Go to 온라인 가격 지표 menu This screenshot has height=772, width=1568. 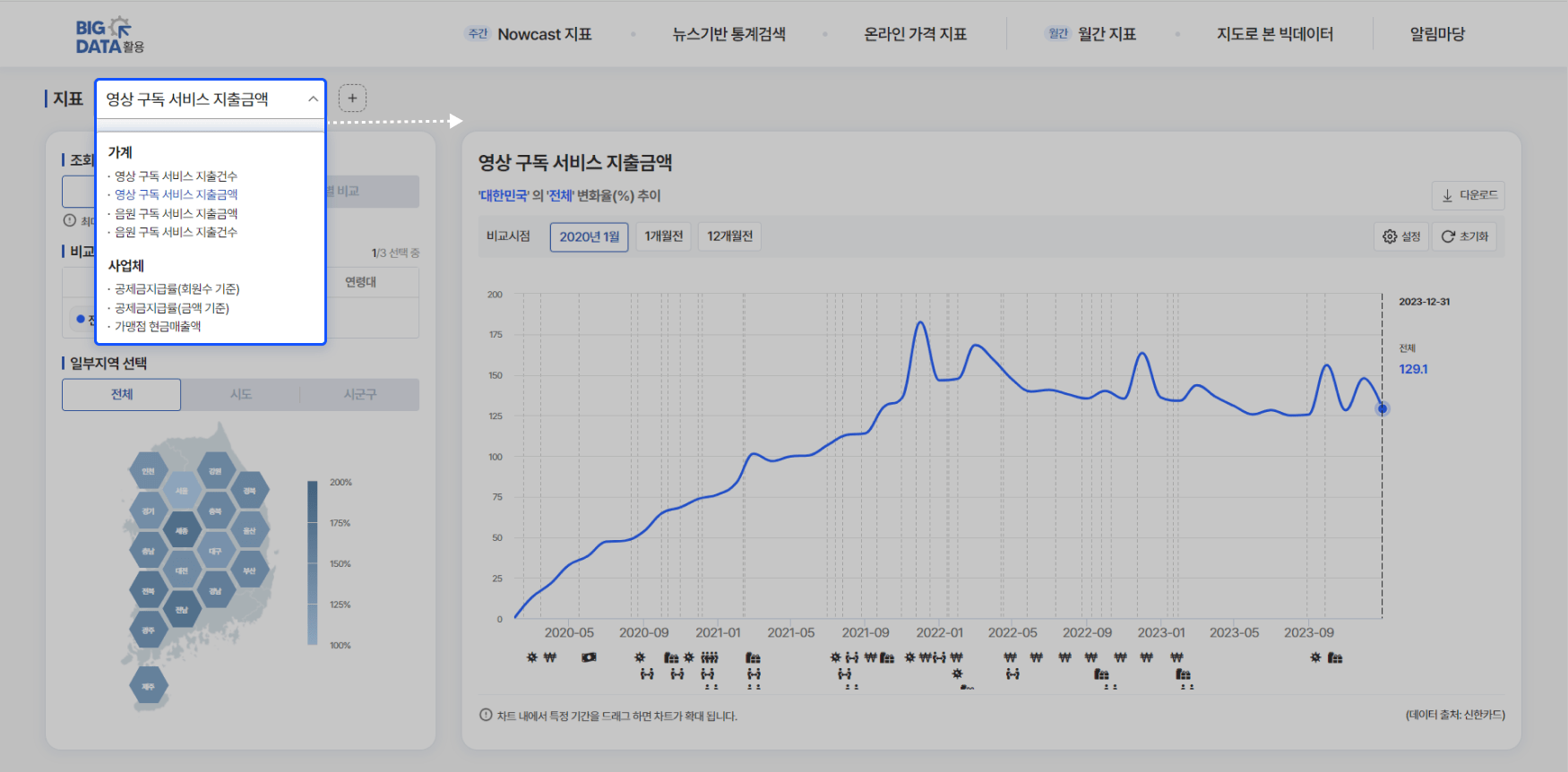click(x=915, y=34)
